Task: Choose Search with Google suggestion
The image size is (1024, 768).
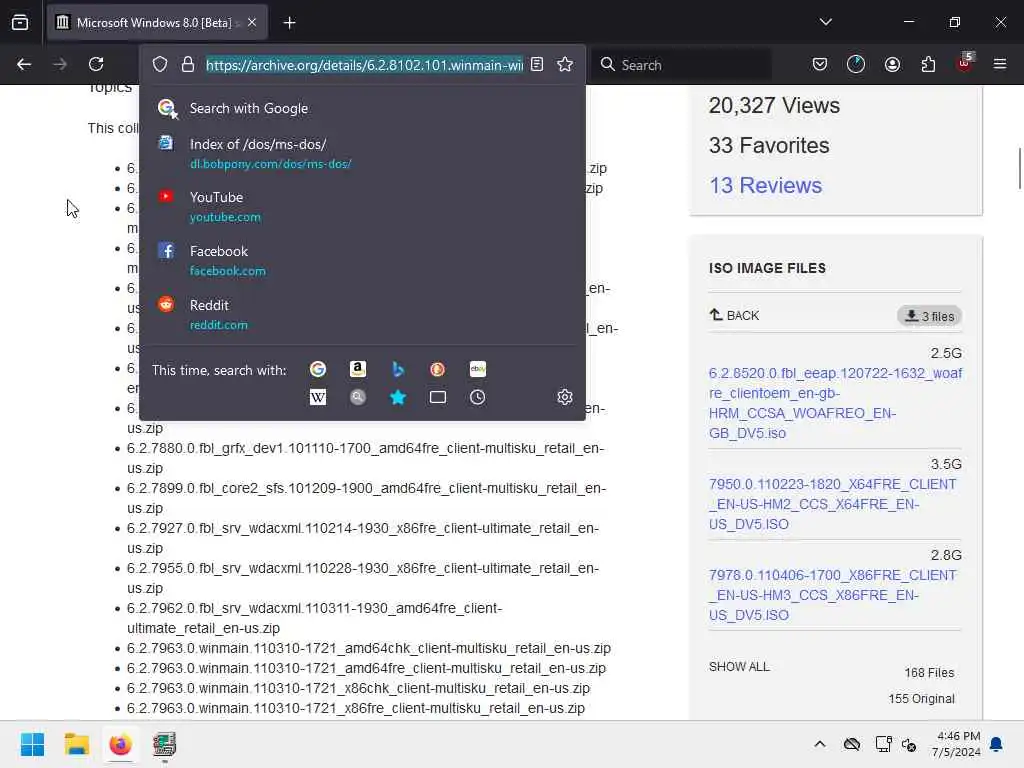Action: 362,108
